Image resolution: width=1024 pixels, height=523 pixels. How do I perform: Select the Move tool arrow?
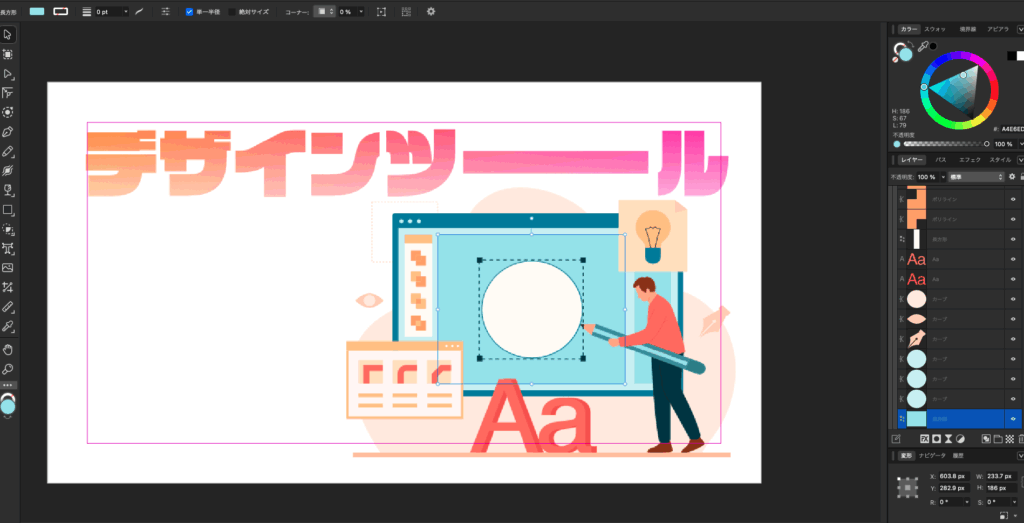pyautogui.click(x=8, y=35)
